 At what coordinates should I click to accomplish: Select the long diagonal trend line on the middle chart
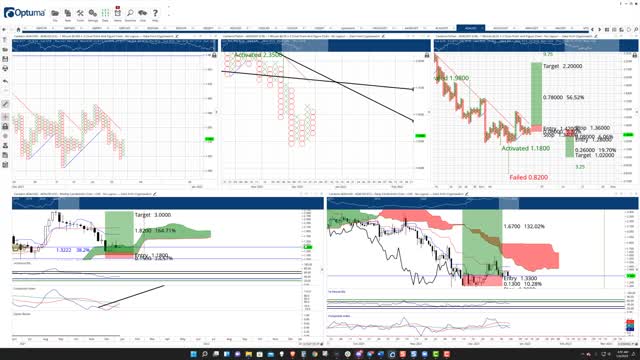[x=347, y=87]
